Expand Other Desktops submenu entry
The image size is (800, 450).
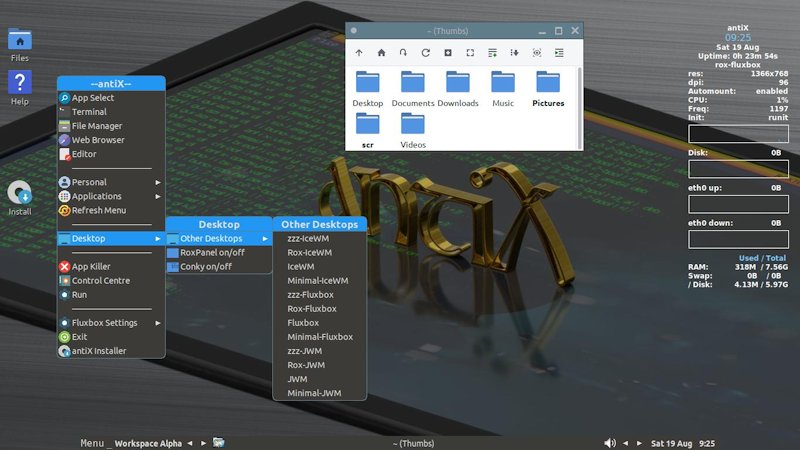coord(219,238)
